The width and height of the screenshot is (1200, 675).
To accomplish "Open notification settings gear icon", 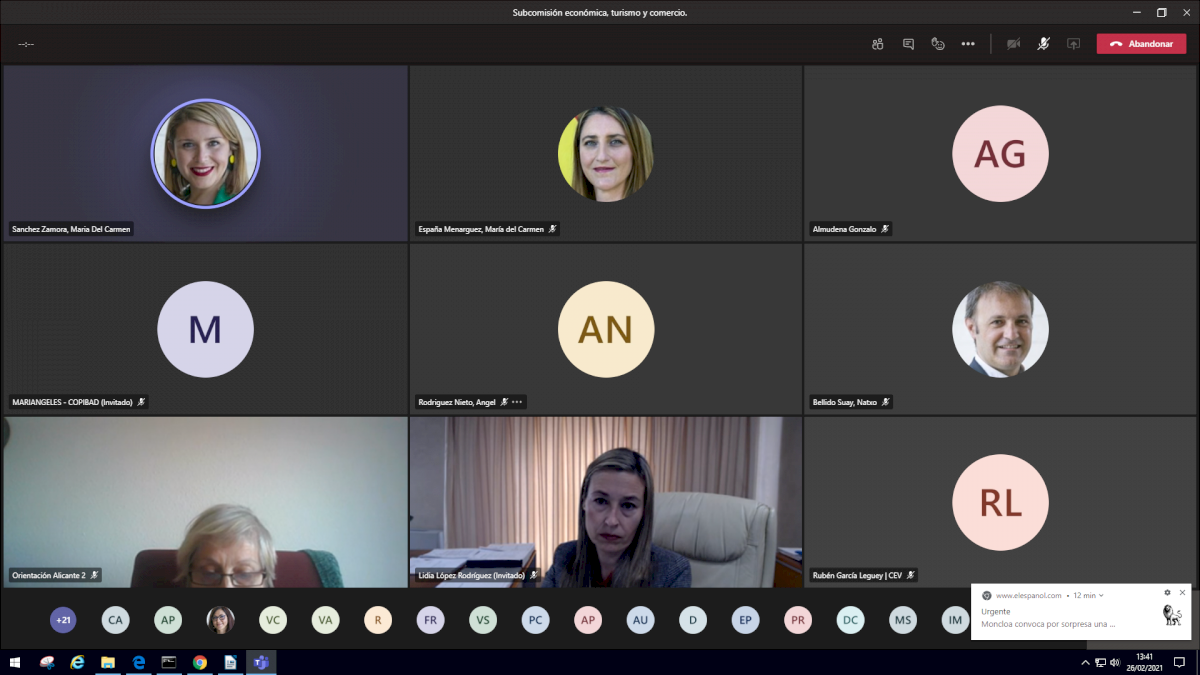I will pos(1167,593).
